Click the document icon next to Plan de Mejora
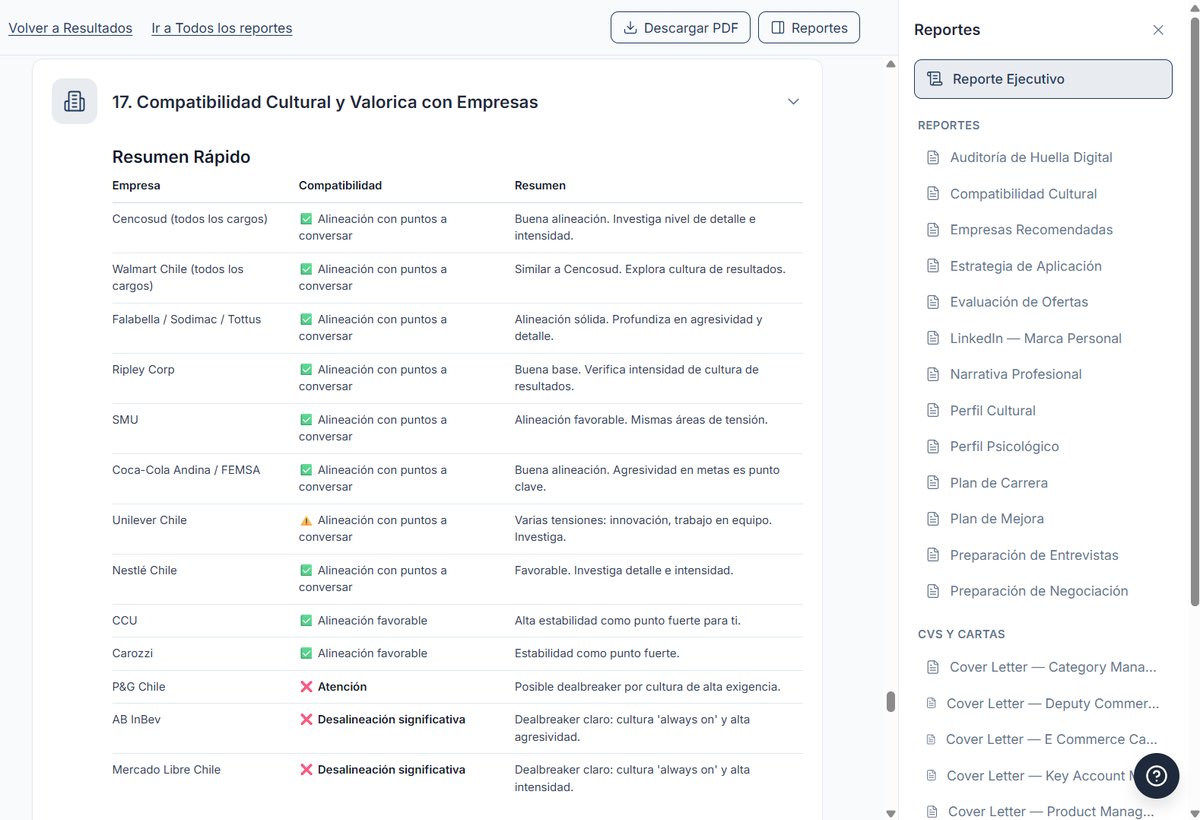This screenshot has height=820, width=1200. point(933,519)
